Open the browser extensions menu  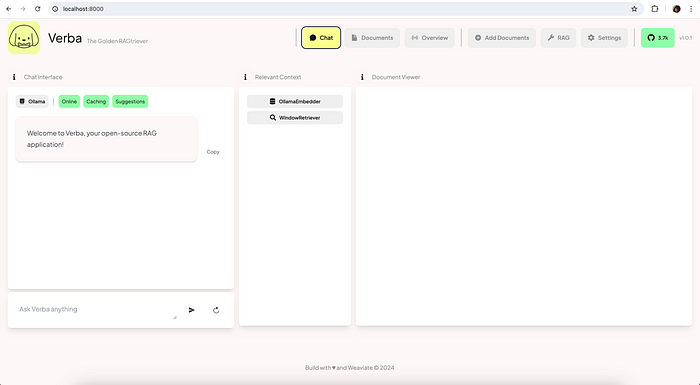tap(654, 9)
